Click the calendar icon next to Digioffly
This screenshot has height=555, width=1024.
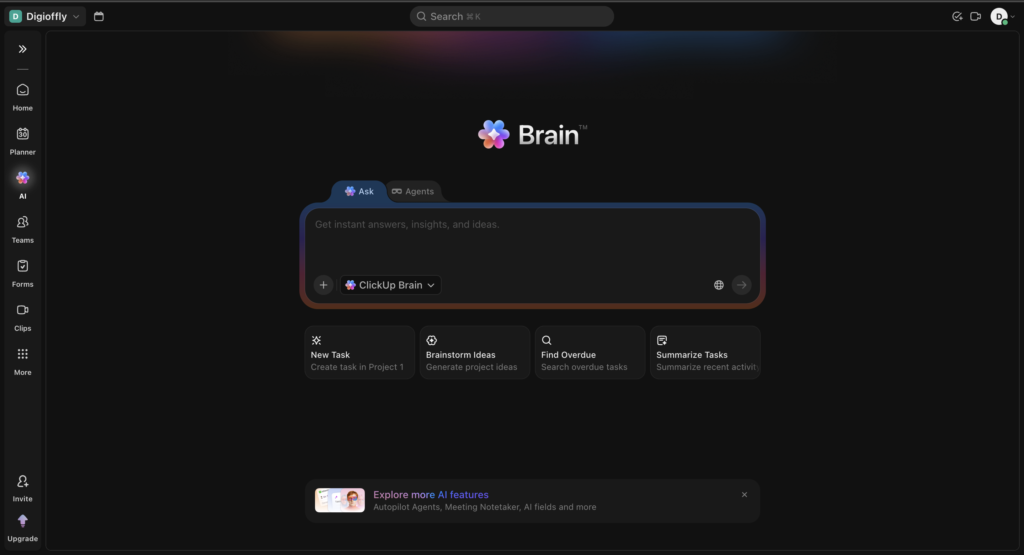[99, 16]
